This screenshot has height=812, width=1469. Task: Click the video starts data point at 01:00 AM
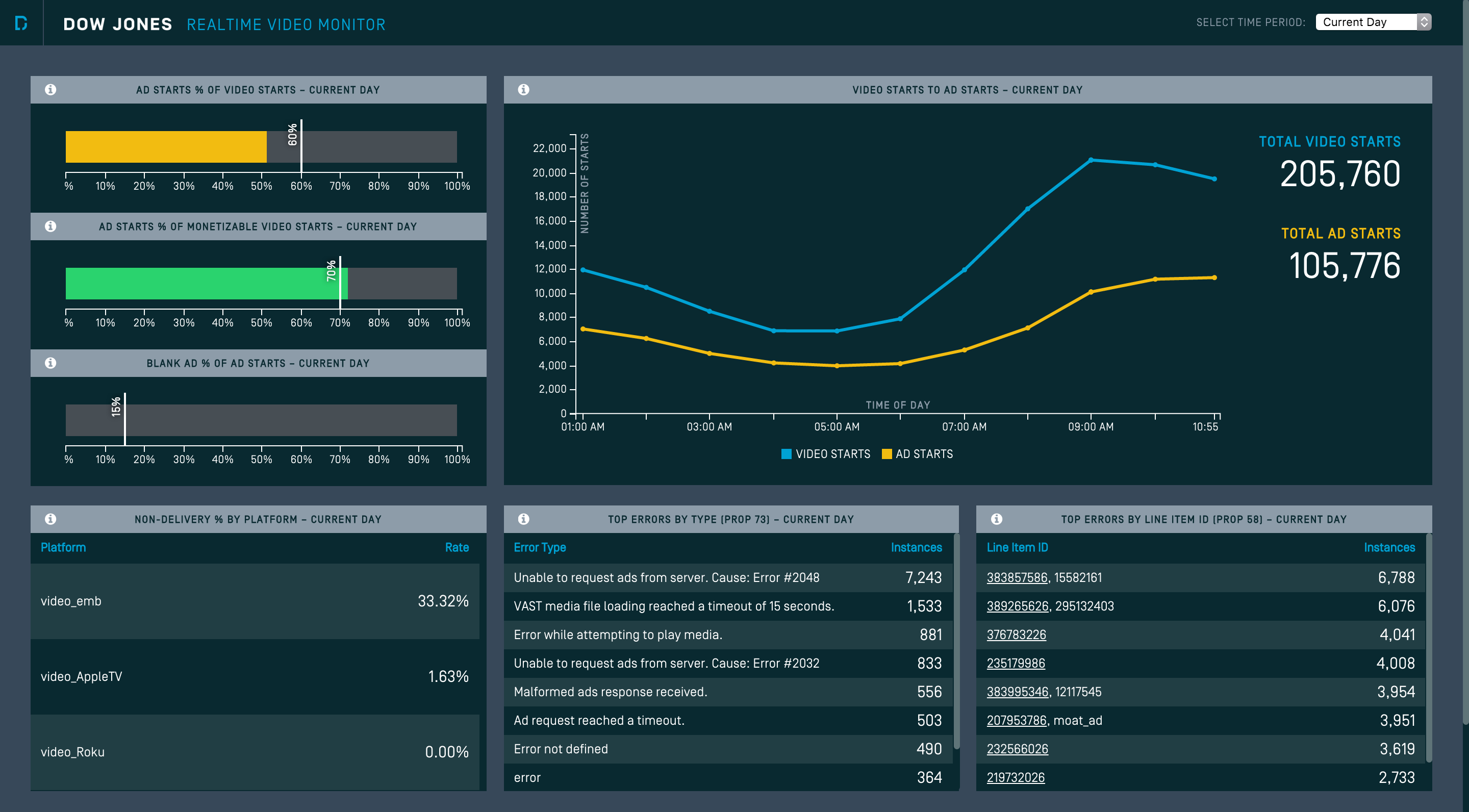[583, 270]
